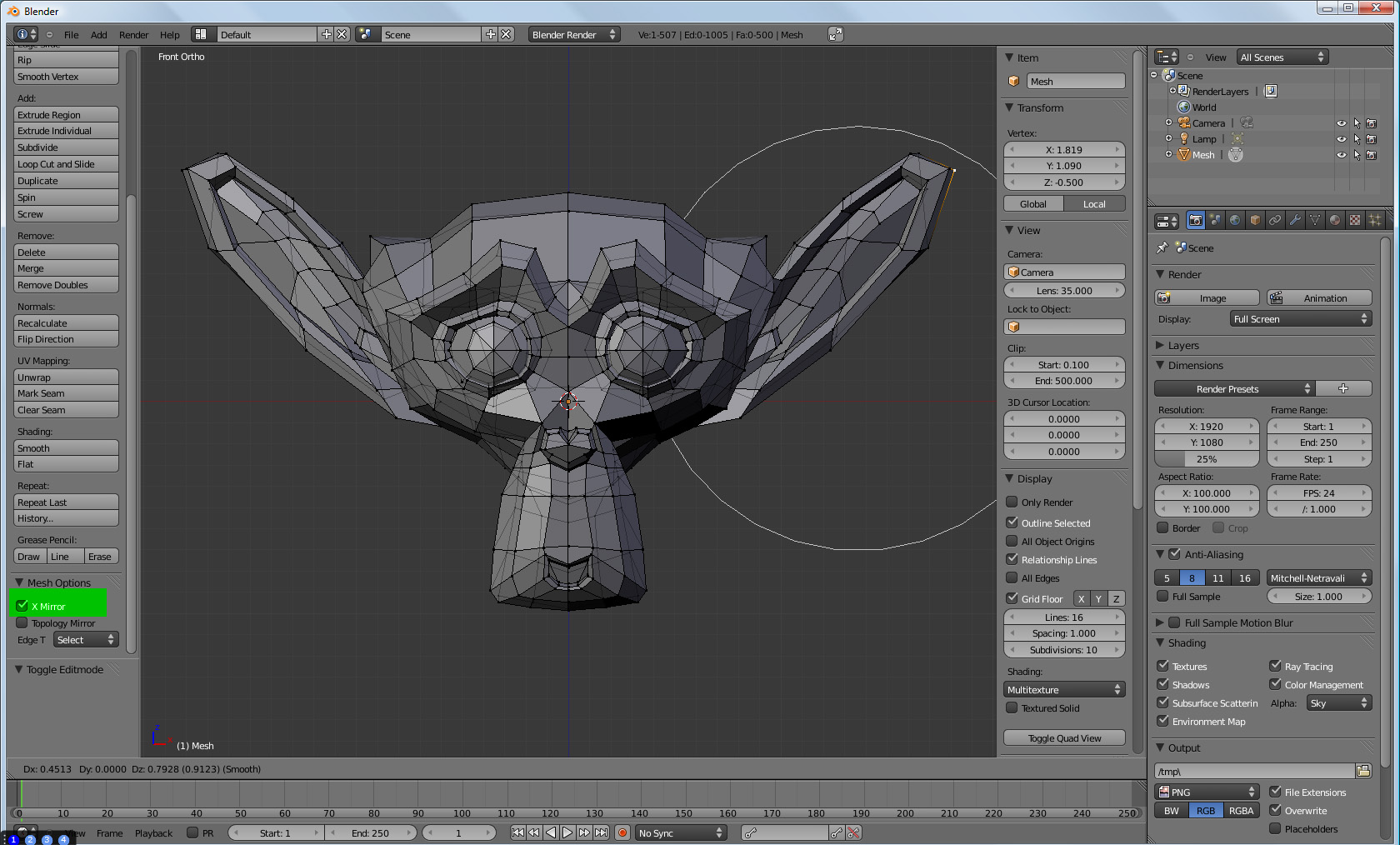Open the Multitexture shading dropdown
The width and height of the screenshot is (1400, 845).
[x=1064, y=689]
